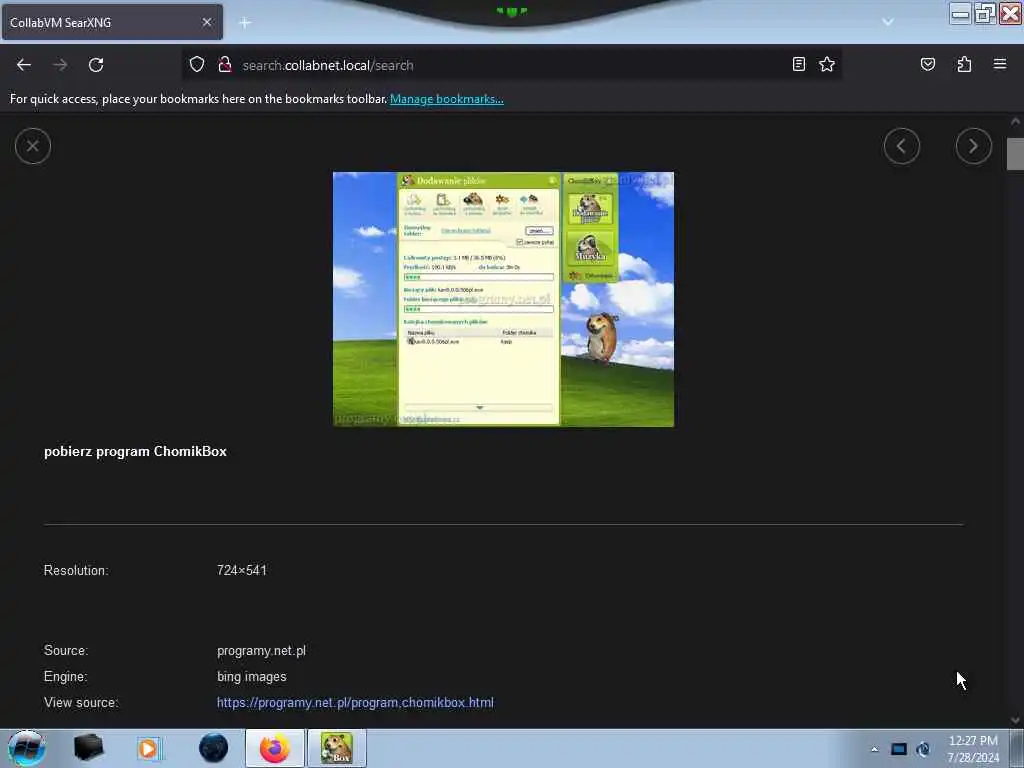The image size is (1024, 768).
Task: Reload the current page
Action: coord(96,65)
